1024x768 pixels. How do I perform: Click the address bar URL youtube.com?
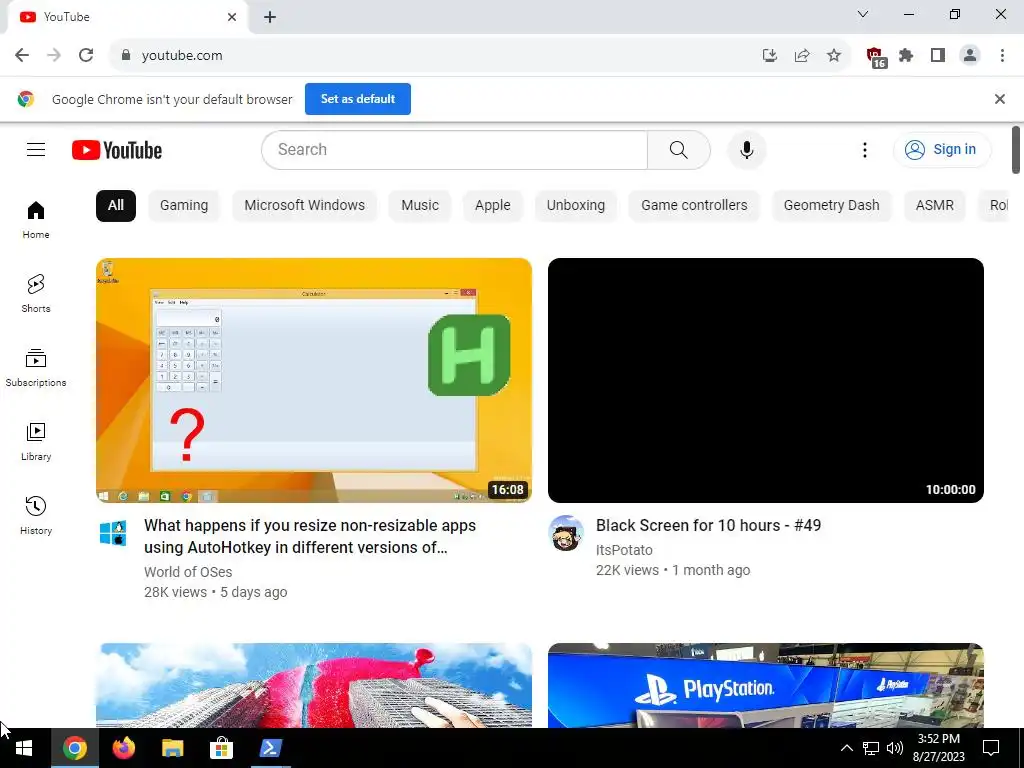click(182, 56)
